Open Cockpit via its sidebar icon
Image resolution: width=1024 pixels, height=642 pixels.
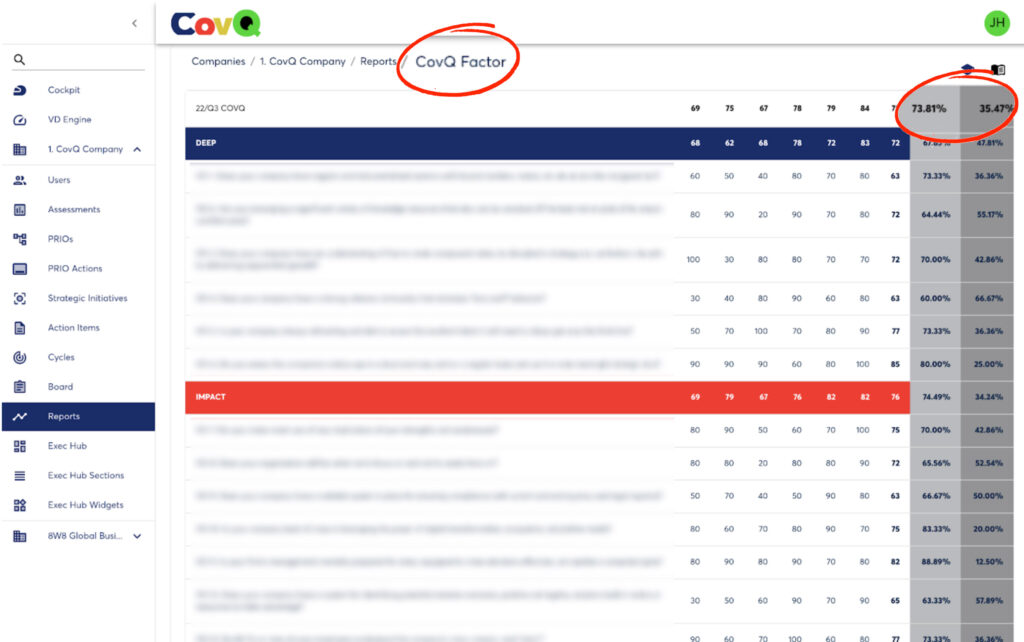20,90
